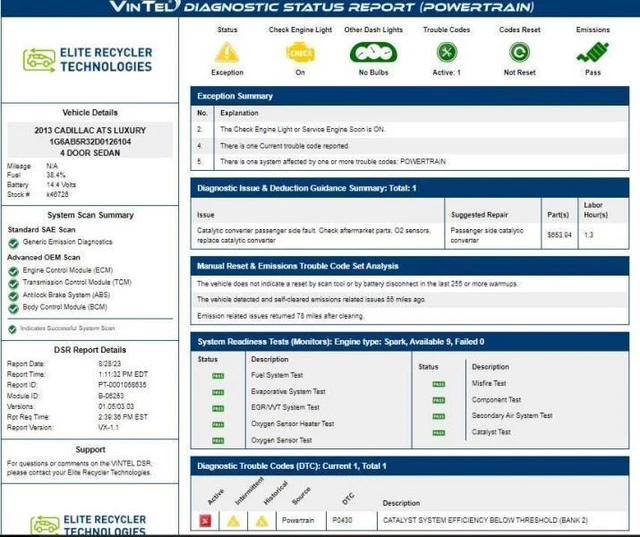Image resolution: width=640 pixels, height=537 pixels.
Task: Click the exception about one Current trouble code
Action: 284,146
